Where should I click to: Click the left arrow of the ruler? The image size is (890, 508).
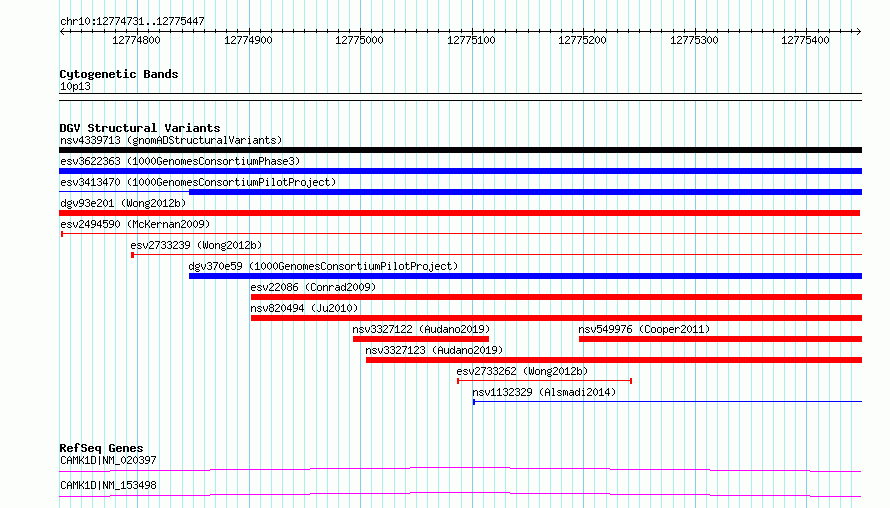[62, 32]
